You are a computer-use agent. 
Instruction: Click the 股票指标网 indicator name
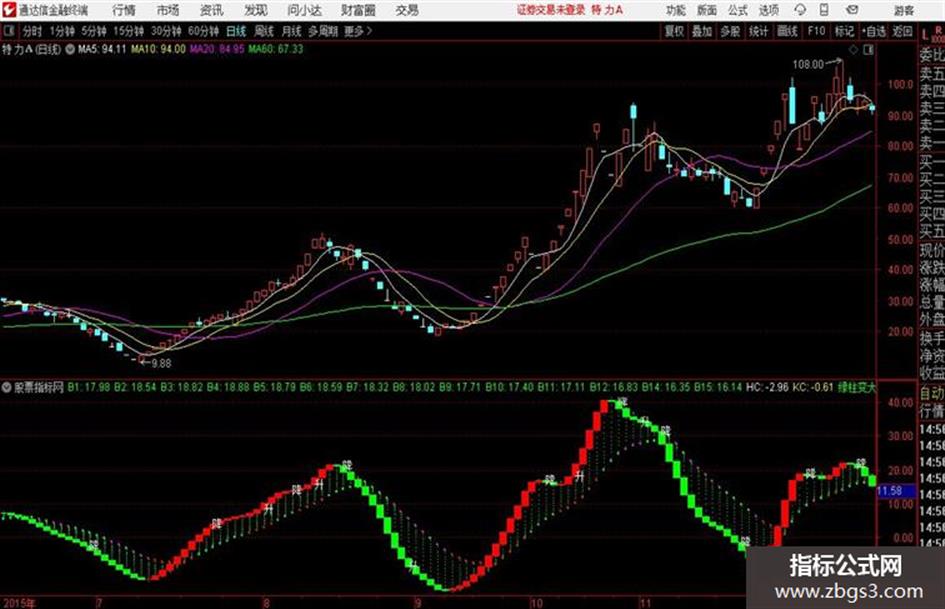coord(39,387)
